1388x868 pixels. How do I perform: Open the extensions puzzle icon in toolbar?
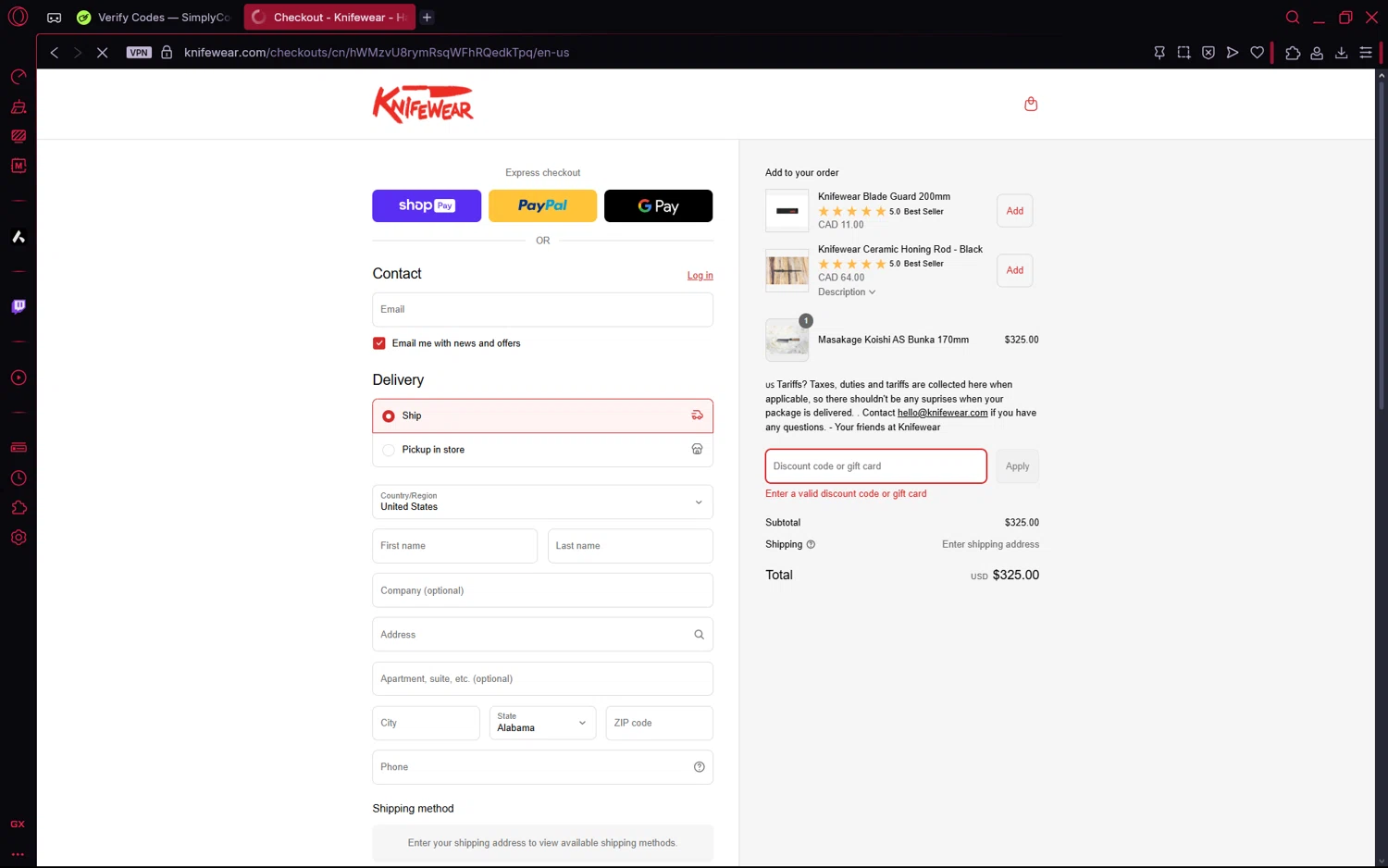1293,53
